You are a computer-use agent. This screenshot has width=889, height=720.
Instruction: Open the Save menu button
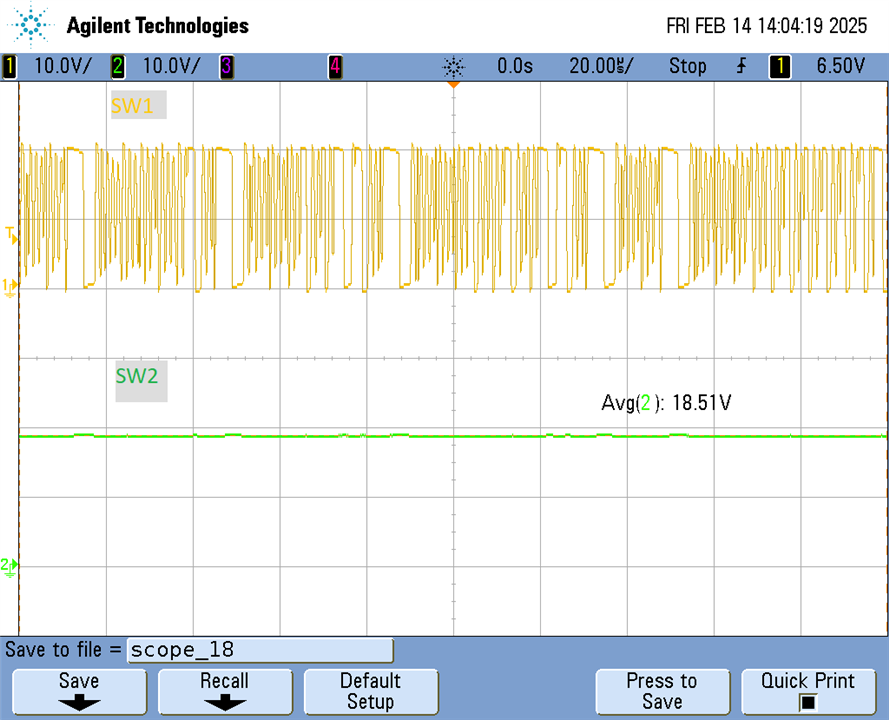click(x=79, y=692)
